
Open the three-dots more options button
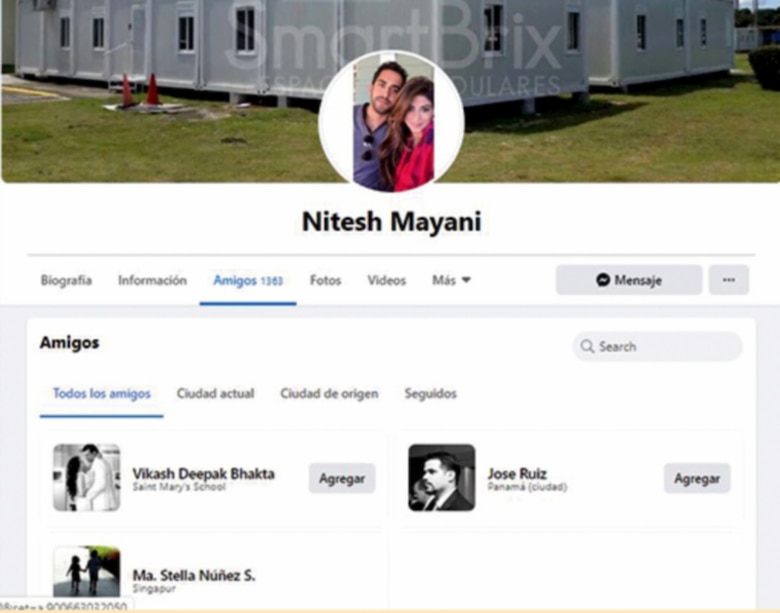pos(728,280)
